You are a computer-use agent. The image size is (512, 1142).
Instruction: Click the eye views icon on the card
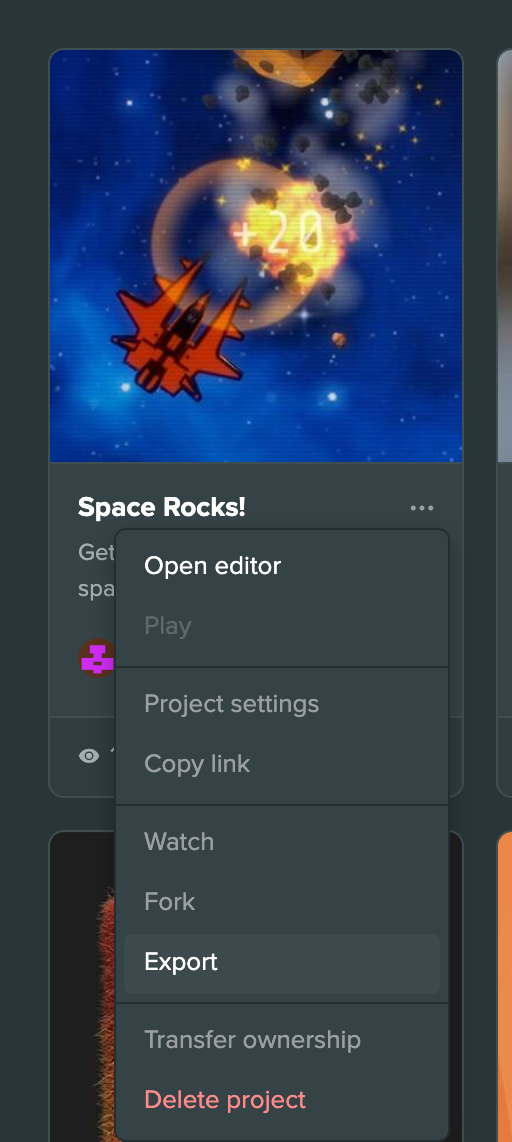tap(89, 756)
